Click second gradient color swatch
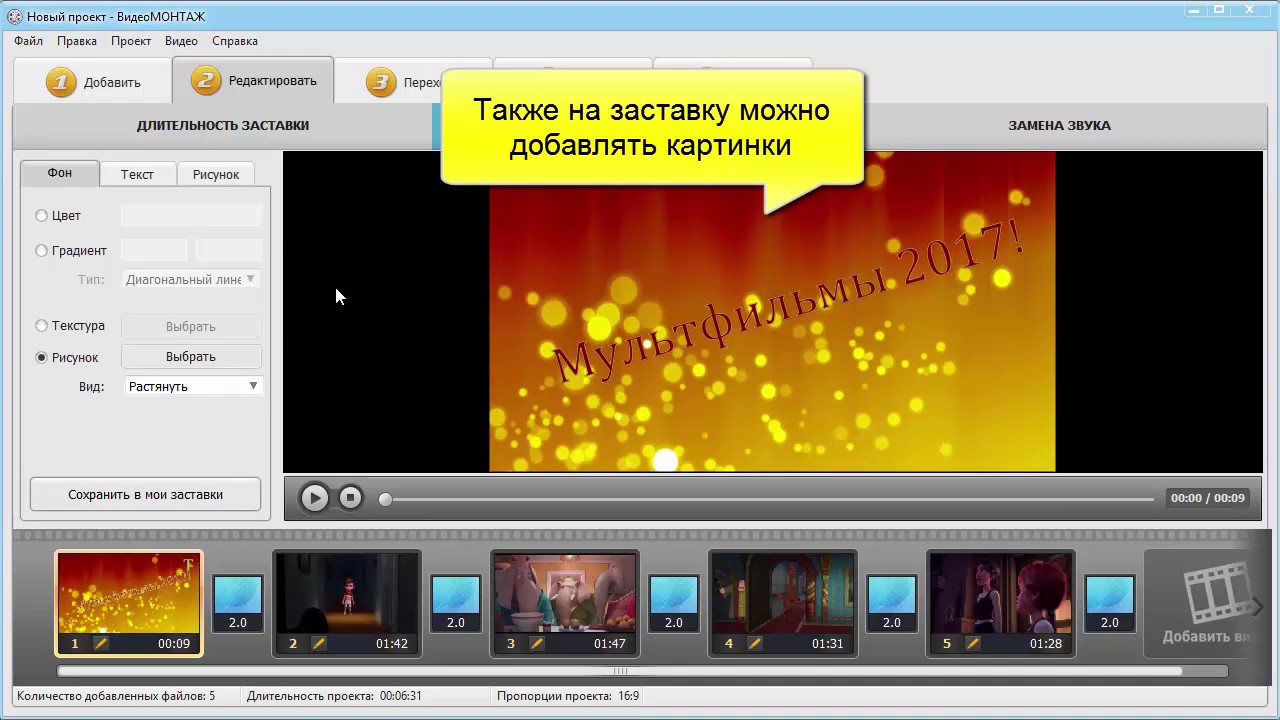Viewport: 1280px width, 720px height. click(229, 251)
